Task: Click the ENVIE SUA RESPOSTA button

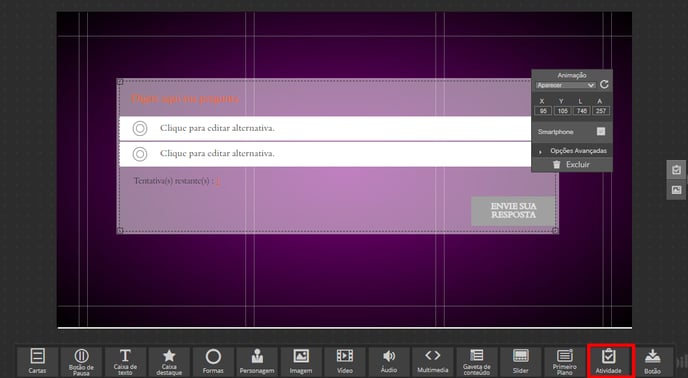Action: (x=513, y=211)
